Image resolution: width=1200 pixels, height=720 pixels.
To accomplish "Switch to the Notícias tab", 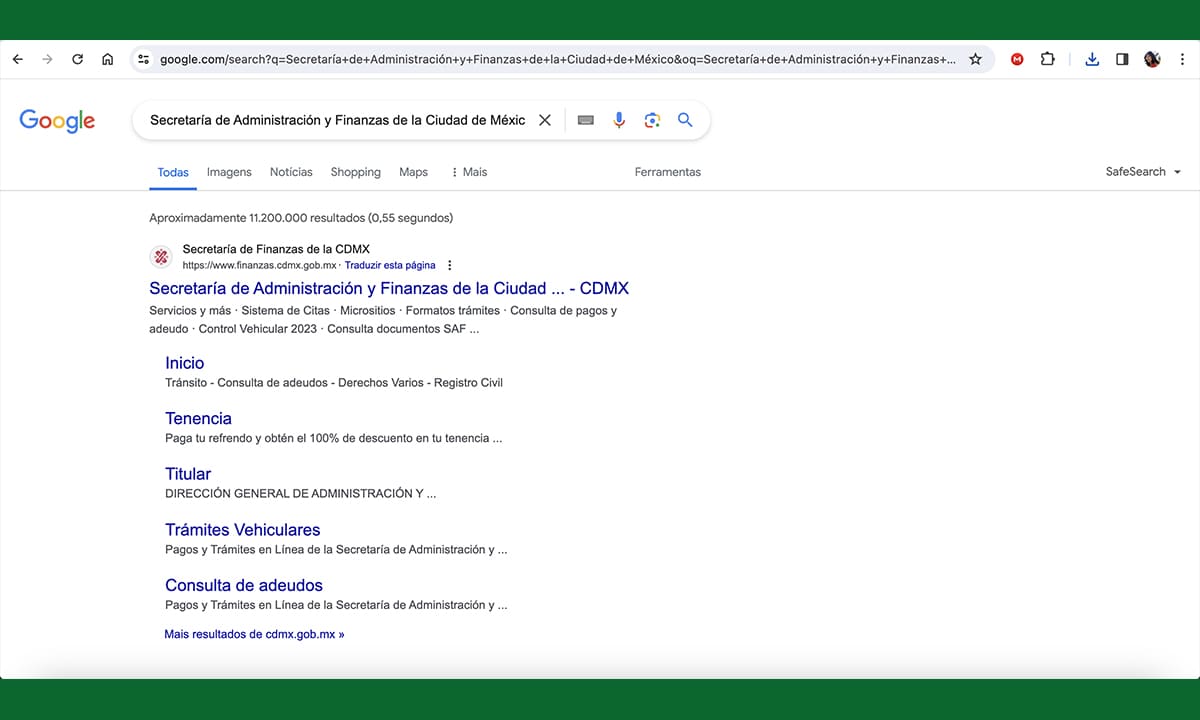I will [x=291, y=172].
